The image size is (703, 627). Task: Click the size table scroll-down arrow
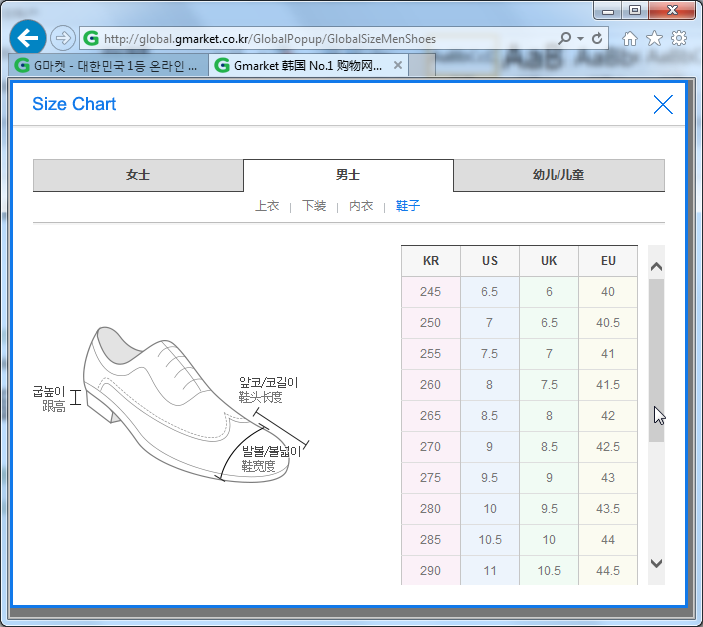(x=656, y=563)
